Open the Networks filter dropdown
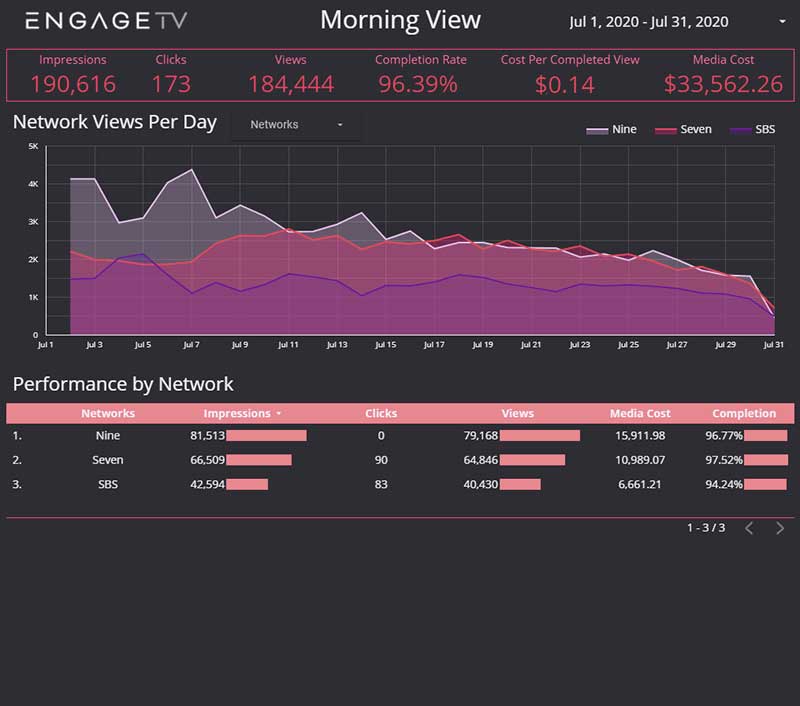Viewport: 800px width, 706px height. 296,125
